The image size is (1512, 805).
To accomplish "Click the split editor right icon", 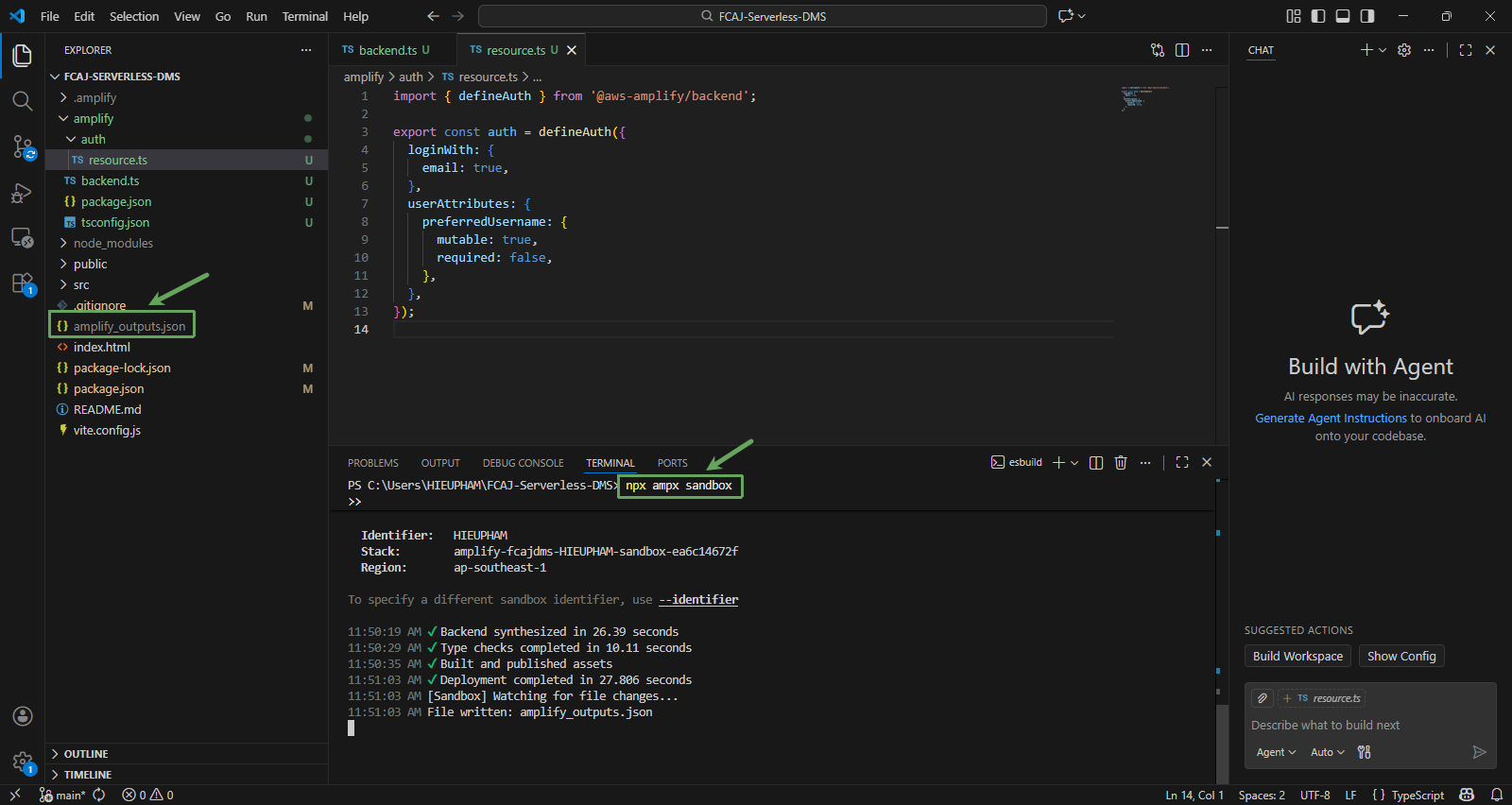I will [1182, 50].
